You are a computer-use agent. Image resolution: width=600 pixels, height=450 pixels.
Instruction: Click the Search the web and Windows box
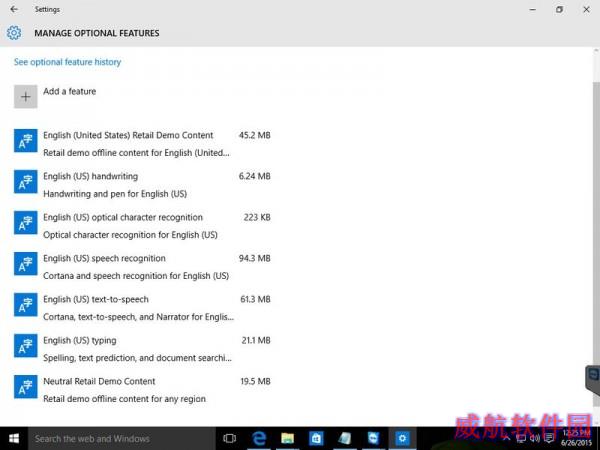pos(122,439)
